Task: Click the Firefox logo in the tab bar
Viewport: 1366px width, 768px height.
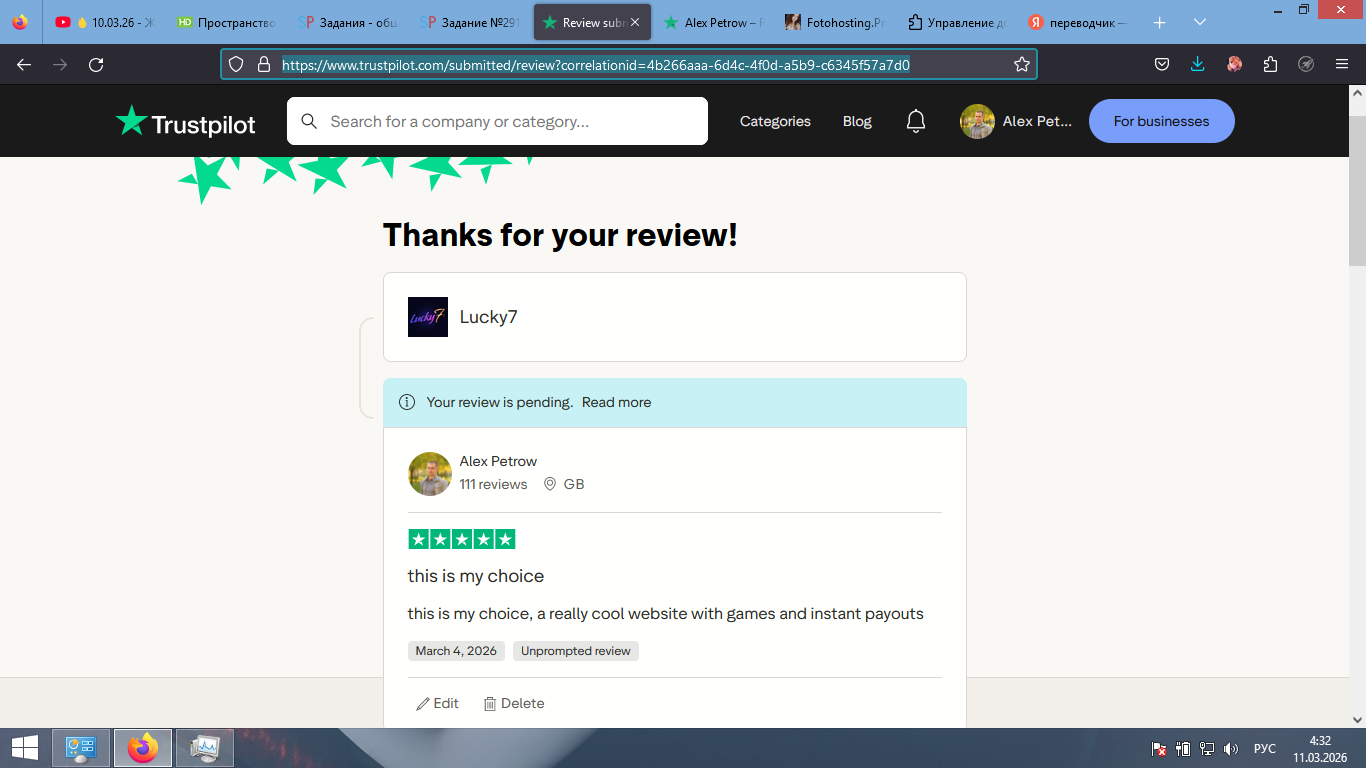Action: pyautogui.click(x=20, y=22)
